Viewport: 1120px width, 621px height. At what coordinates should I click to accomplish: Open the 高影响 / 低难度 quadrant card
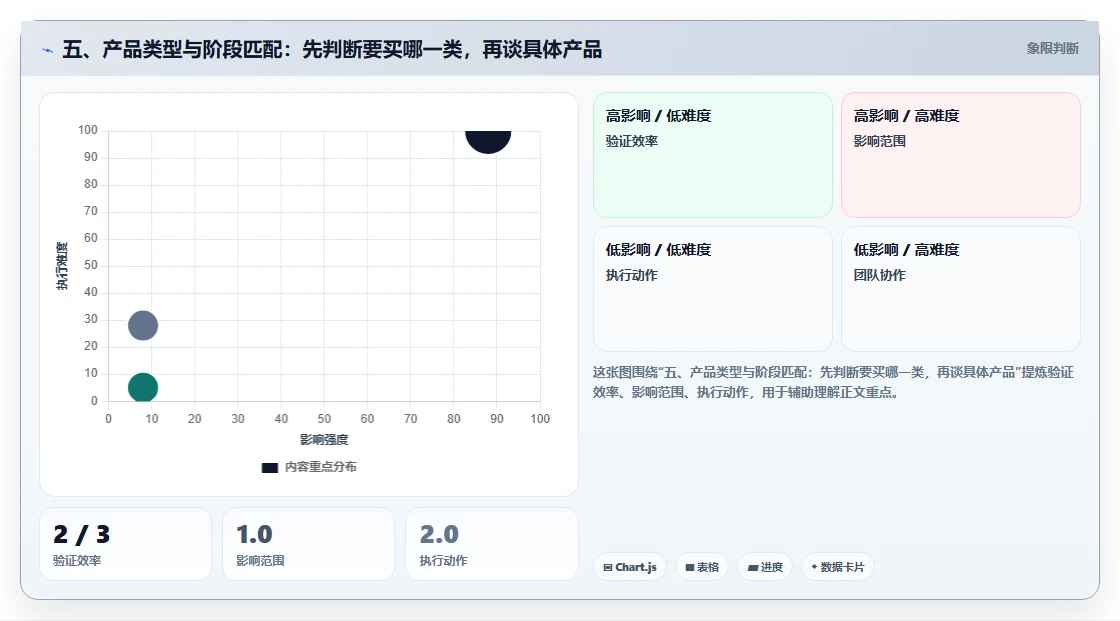pyautogui.click(x=713, y=155)
